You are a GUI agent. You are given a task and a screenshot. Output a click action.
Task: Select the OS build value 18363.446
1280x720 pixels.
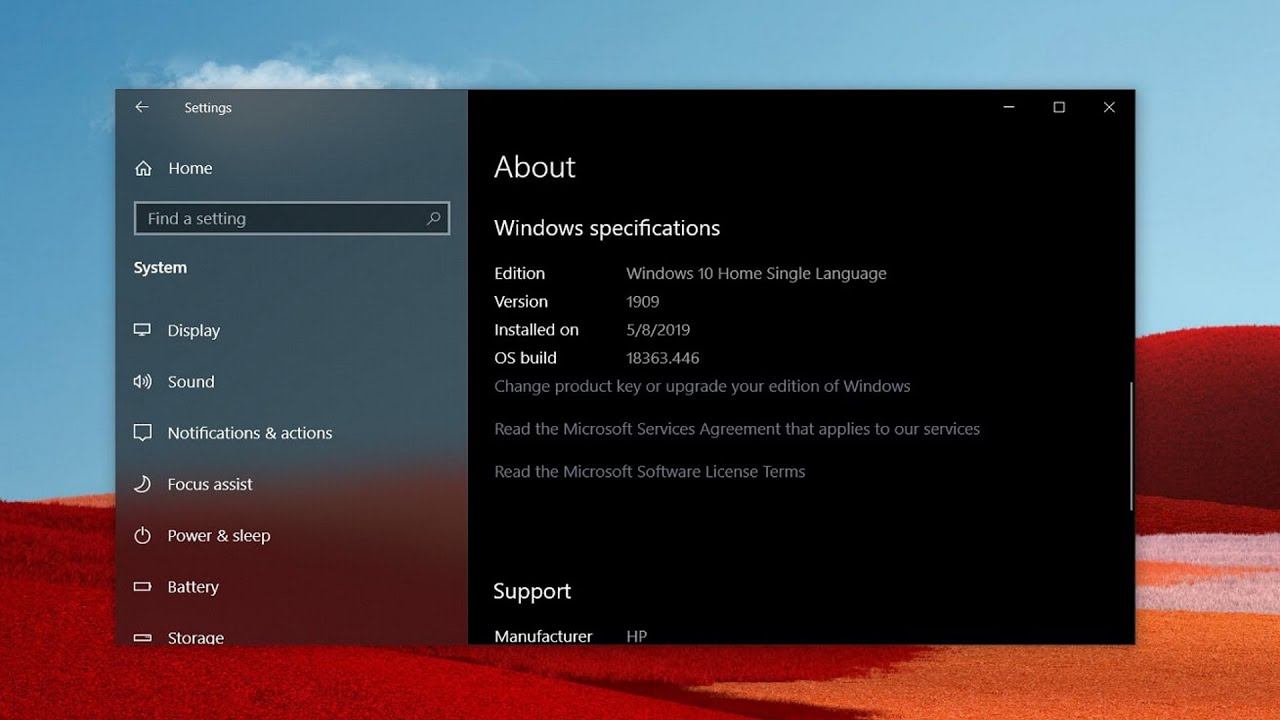(x=663, y=357)
